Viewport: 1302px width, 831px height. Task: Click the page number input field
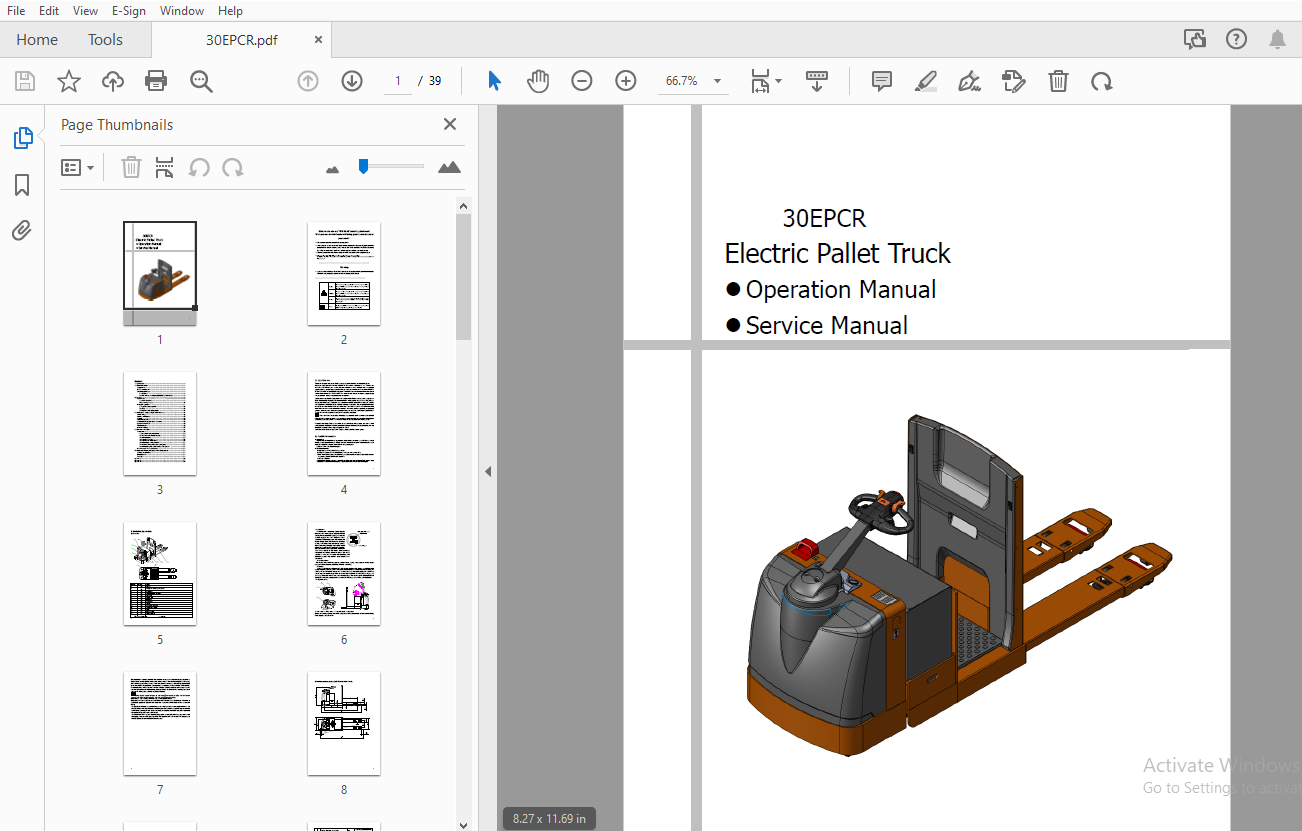(x=398, y=81)
